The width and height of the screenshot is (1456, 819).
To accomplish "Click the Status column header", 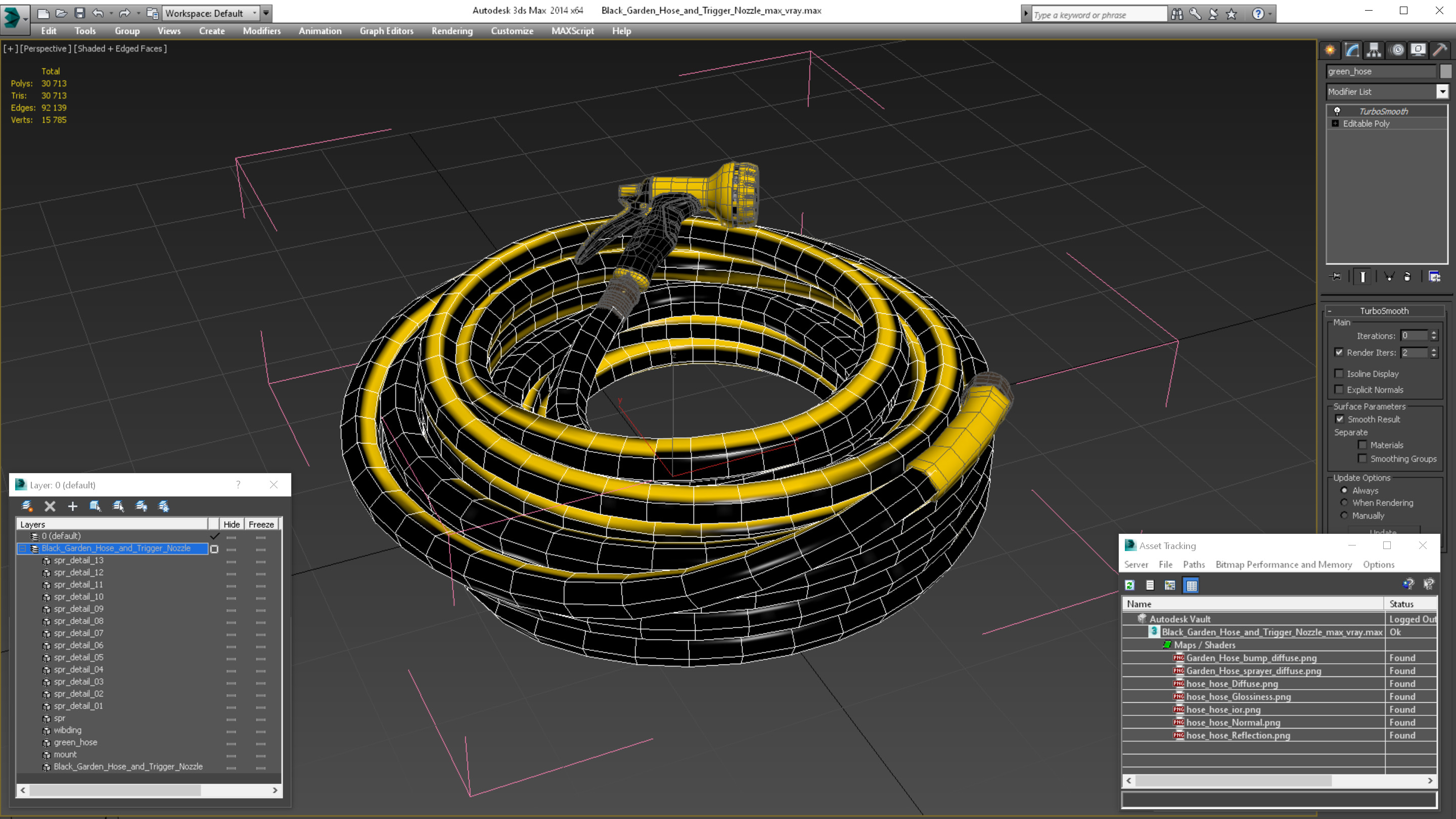I will click(x=1411, y=604).
